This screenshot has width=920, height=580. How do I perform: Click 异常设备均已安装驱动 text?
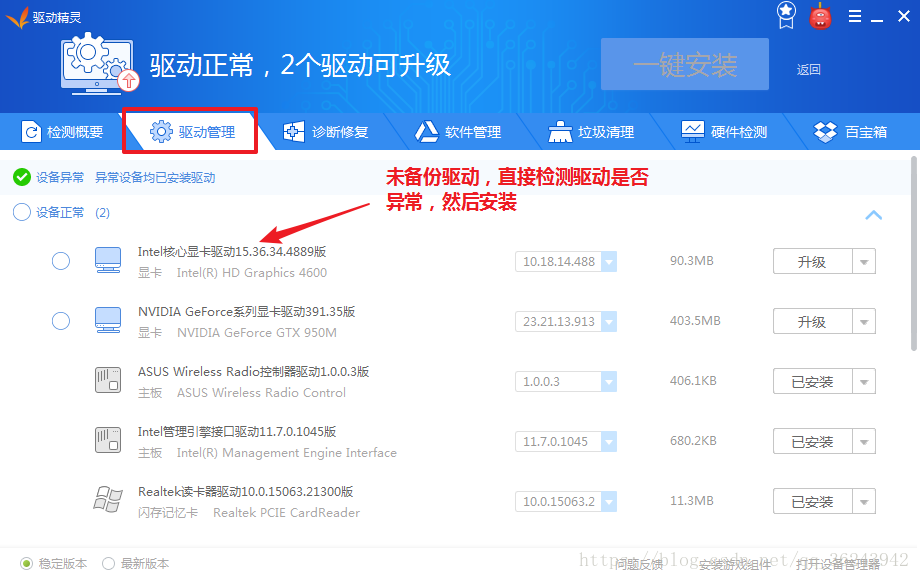pos(155,178)
